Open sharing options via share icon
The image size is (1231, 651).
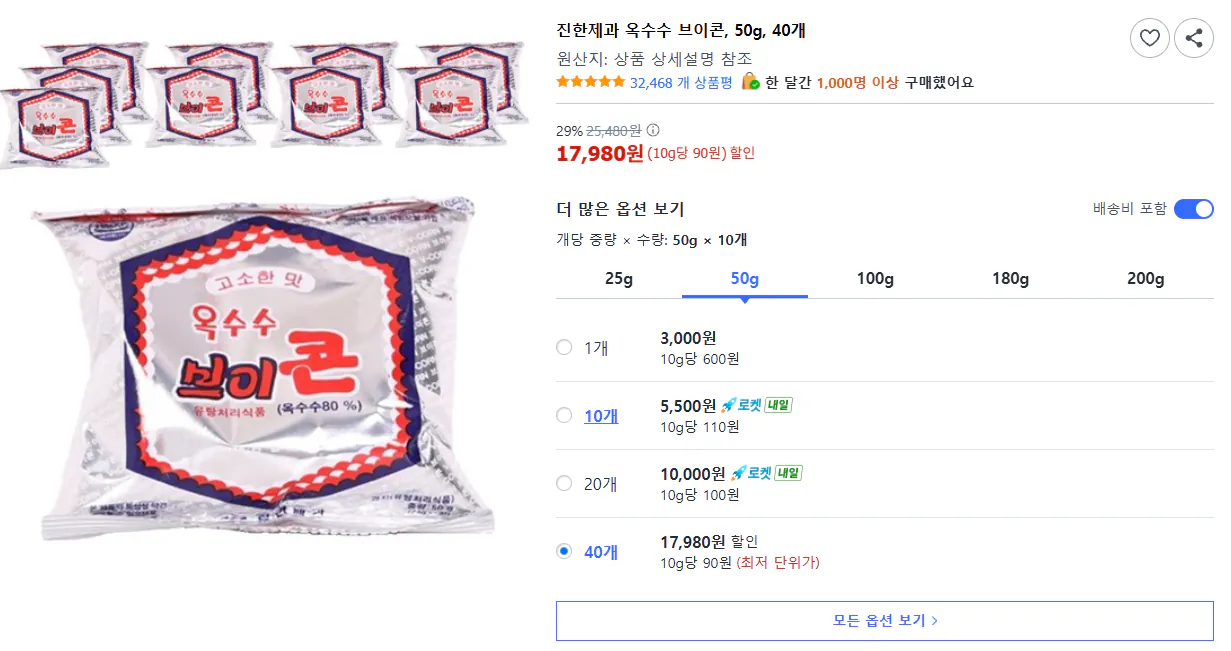click(x=1193, y=37)
